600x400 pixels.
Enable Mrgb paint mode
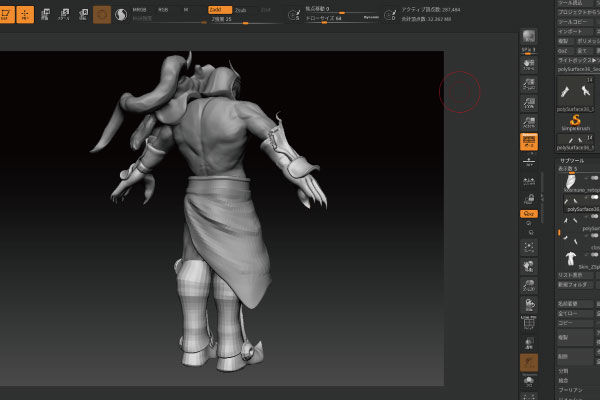(x=139, y=10)
